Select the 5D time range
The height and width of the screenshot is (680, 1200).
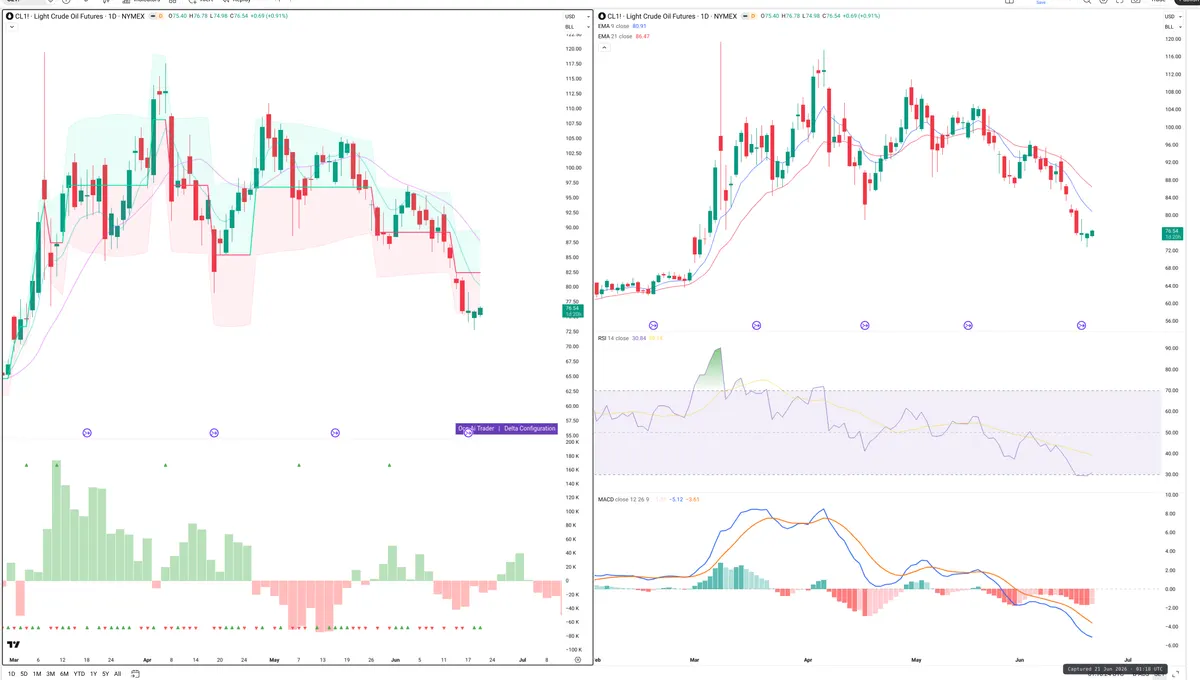click(24, 674)
